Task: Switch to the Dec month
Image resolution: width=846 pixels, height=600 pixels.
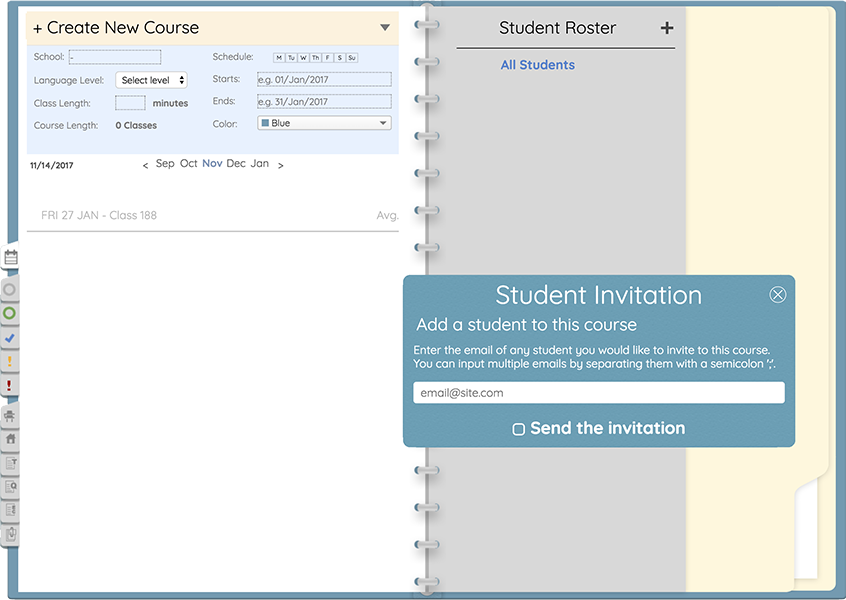Action: (x=236, y=163)
